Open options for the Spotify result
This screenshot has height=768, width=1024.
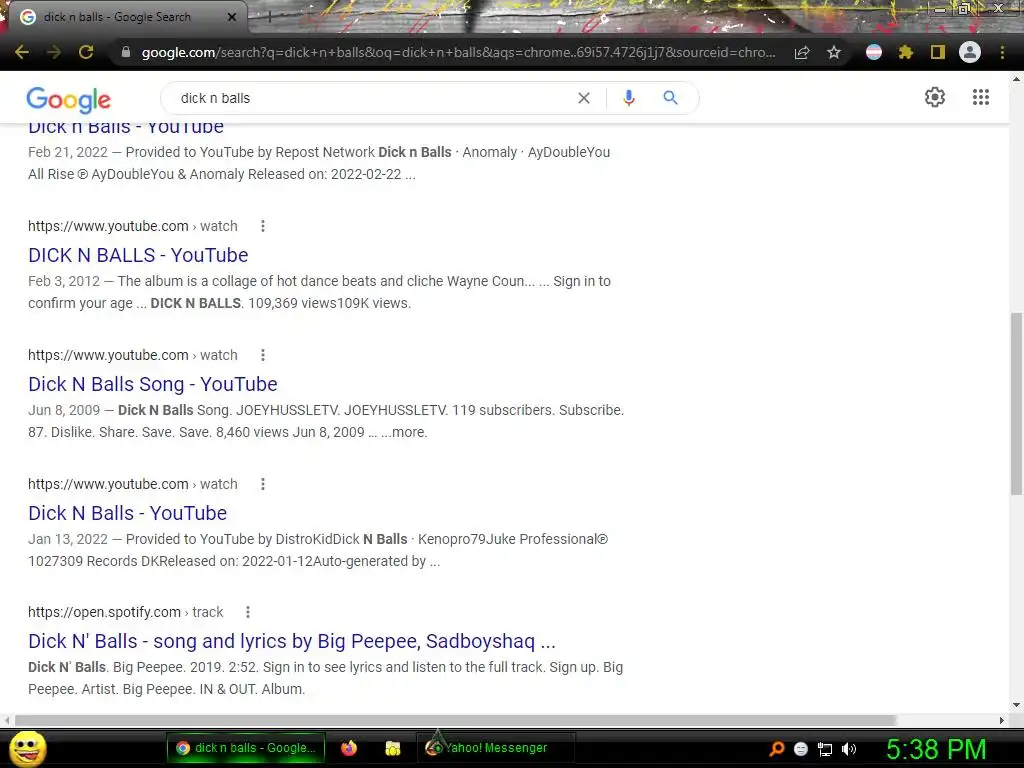pyautogui.click(x=248, y=612)
